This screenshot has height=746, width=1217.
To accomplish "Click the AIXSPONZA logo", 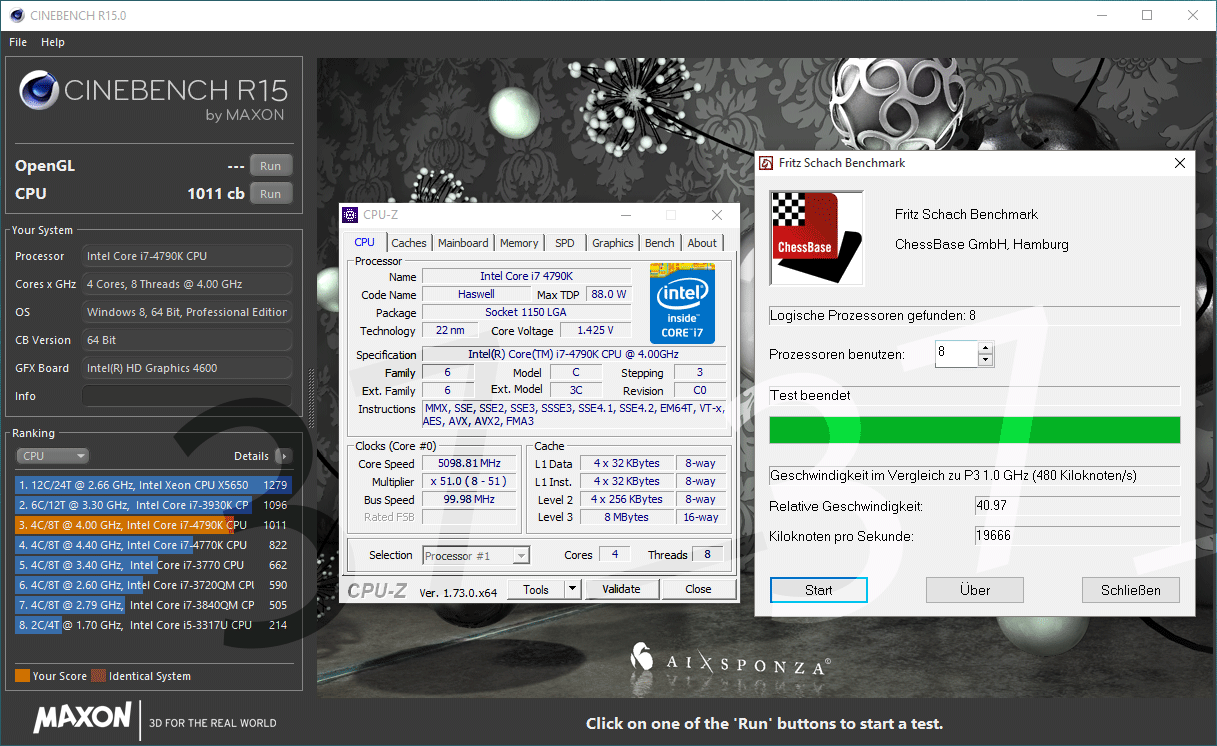I will point(731,660).
